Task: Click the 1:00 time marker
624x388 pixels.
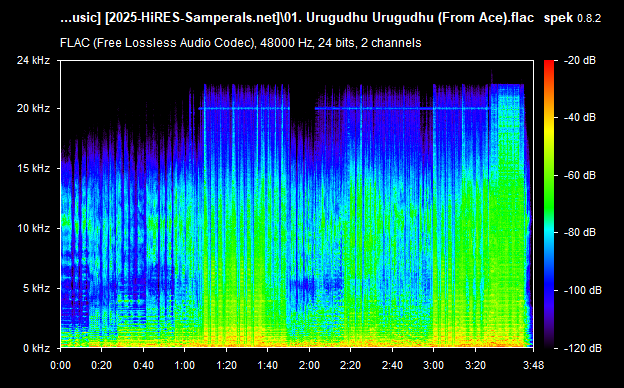Action: coord(185,365)
